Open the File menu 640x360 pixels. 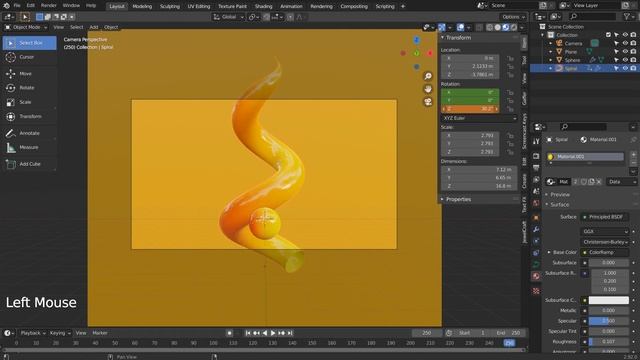pyautogui.click(x=17, y=6)
